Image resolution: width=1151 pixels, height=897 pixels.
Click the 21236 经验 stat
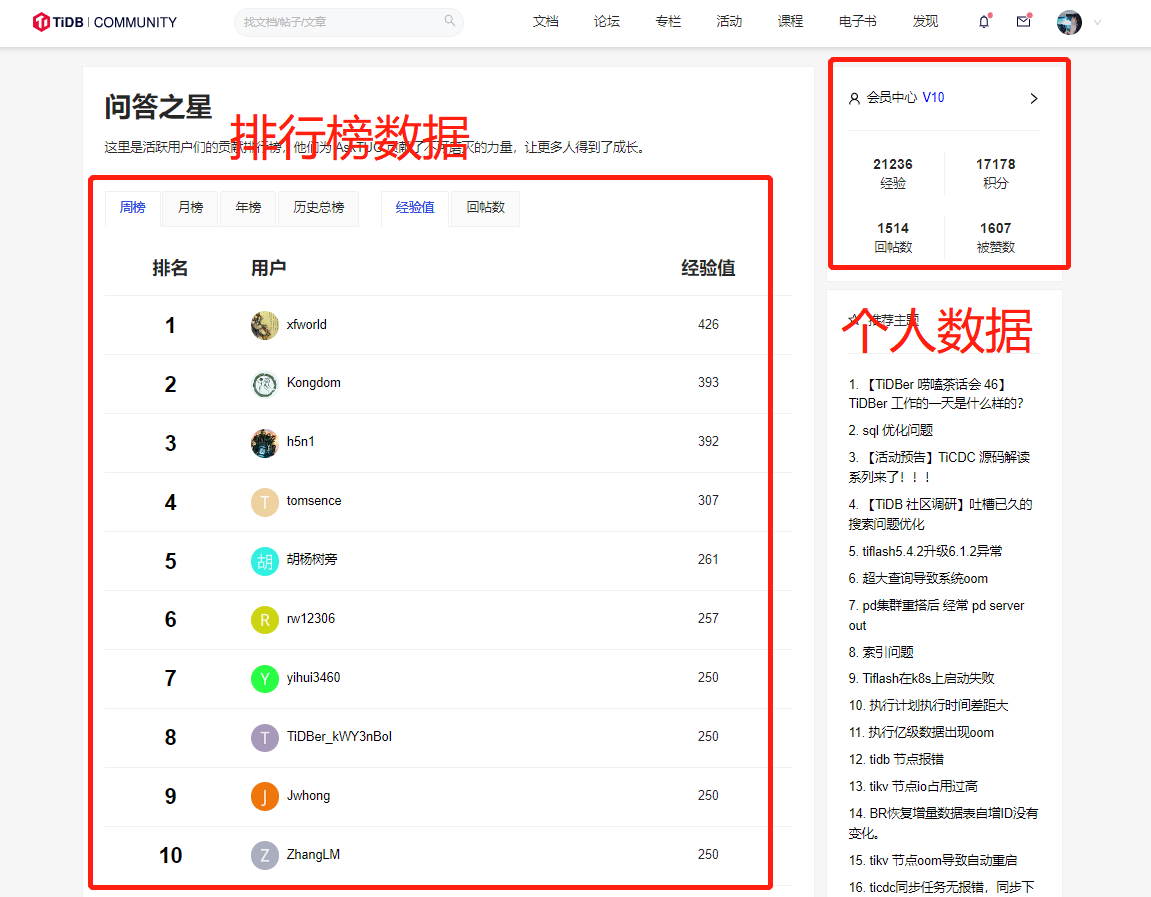click(x=893, y=174)
